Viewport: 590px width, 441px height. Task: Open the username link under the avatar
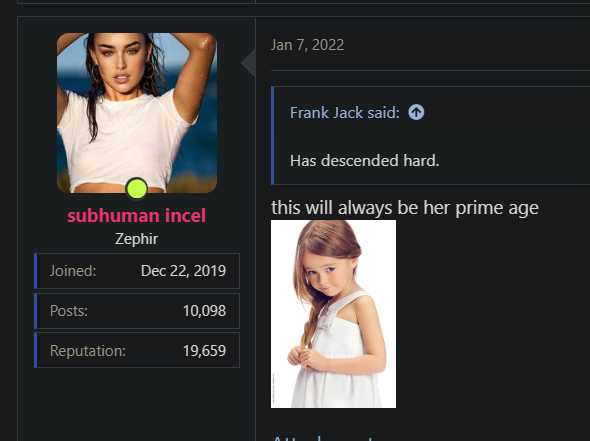coord(137,216)
